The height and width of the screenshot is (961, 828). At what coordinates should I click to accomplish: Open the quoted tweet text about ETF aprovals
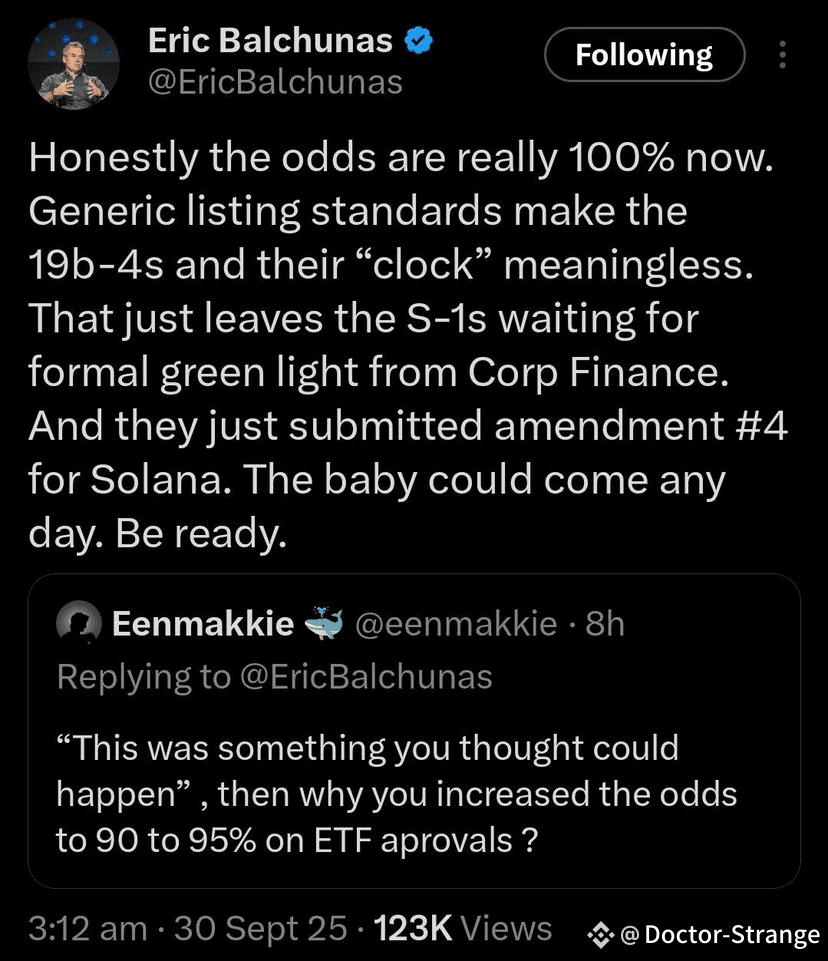(x=395, y=794)
